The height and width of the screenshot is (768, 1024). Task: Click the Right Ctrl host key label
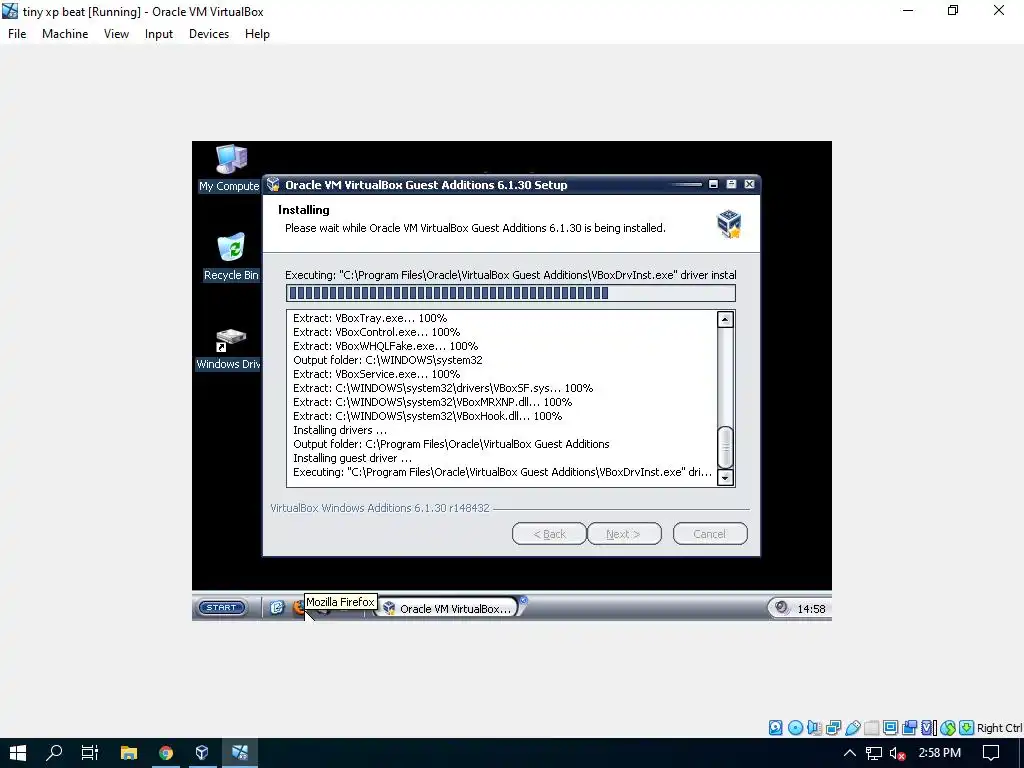pos(999,728)
